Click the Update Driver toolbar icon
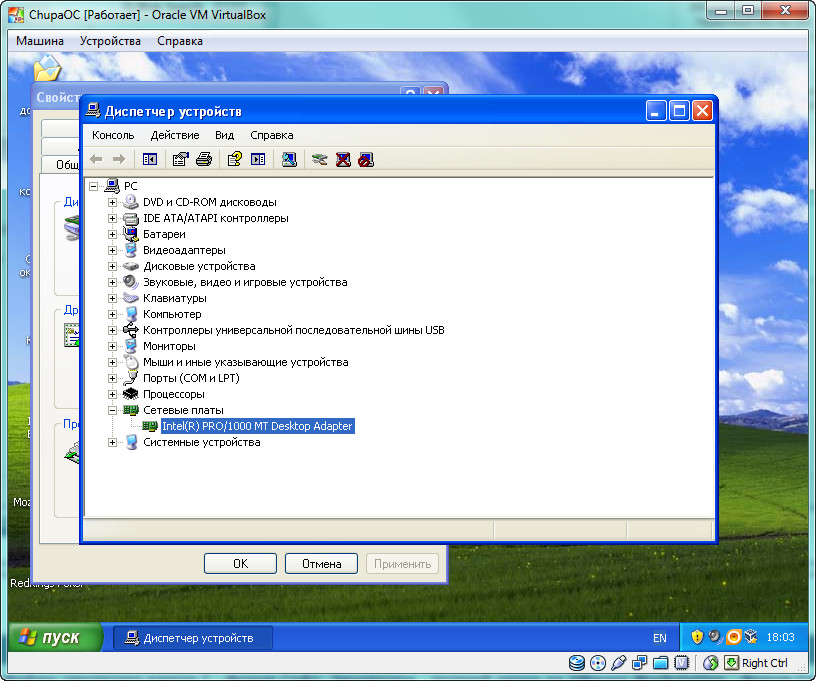The image size is (816, 681). [x=320, y=159]
